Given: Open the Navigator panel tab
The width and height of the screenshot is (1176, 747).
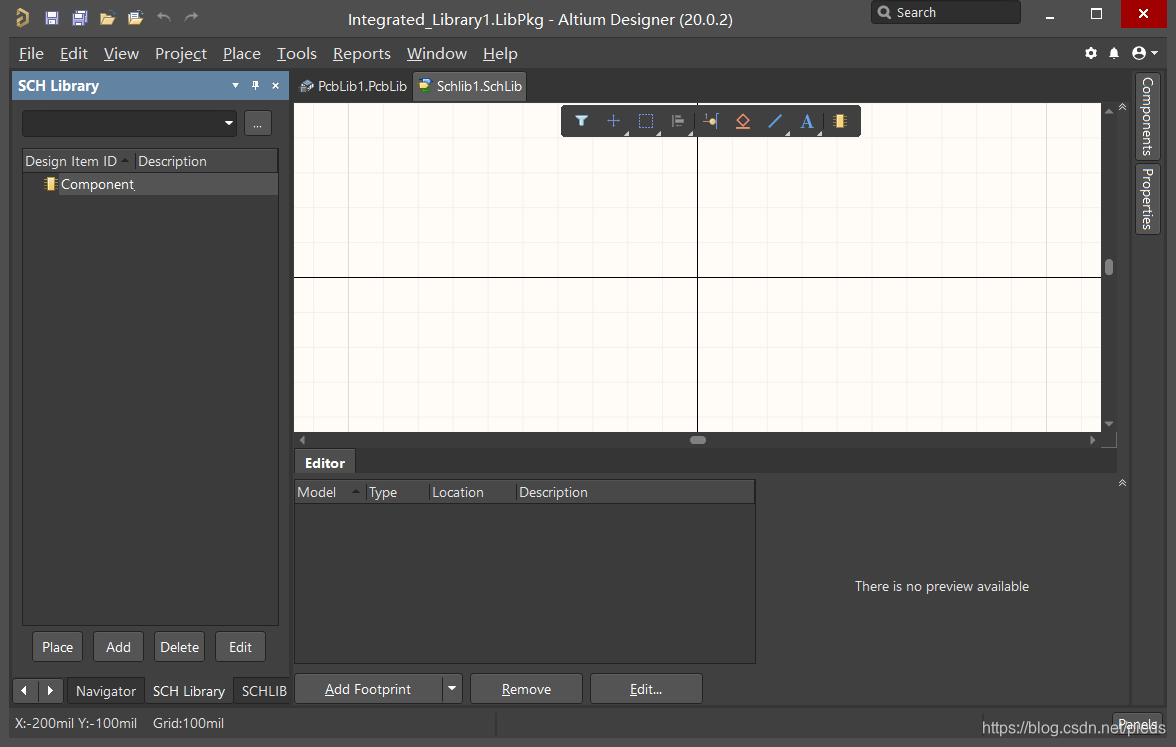Looking at the screenshot, I should tap(105, 691).
